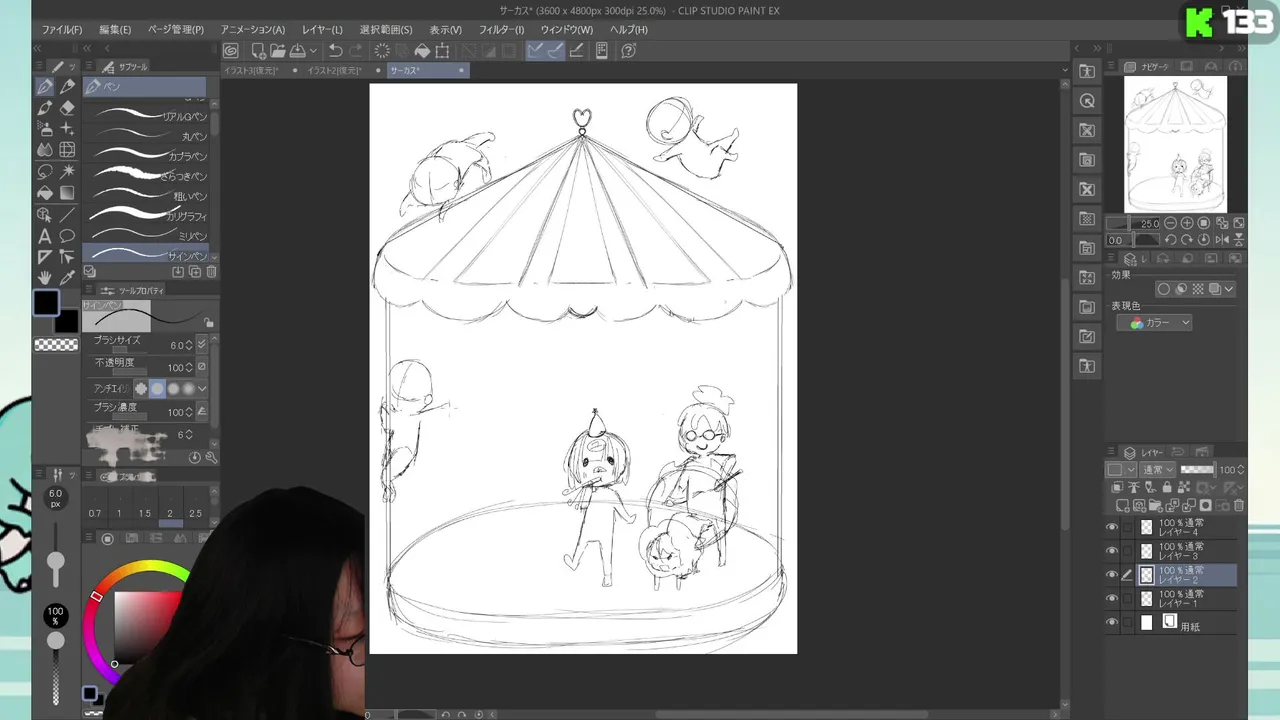
Task: Select the Airbrush tool
Action: [45, 129]
